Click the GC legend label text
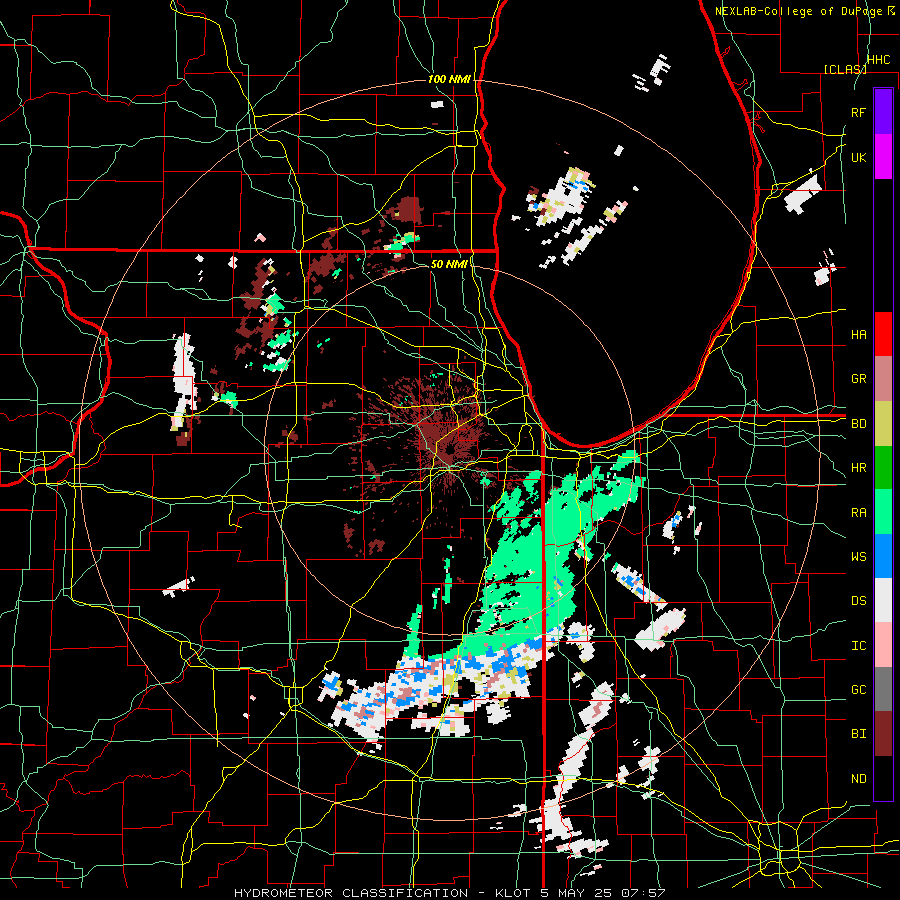 click(858, 690)
